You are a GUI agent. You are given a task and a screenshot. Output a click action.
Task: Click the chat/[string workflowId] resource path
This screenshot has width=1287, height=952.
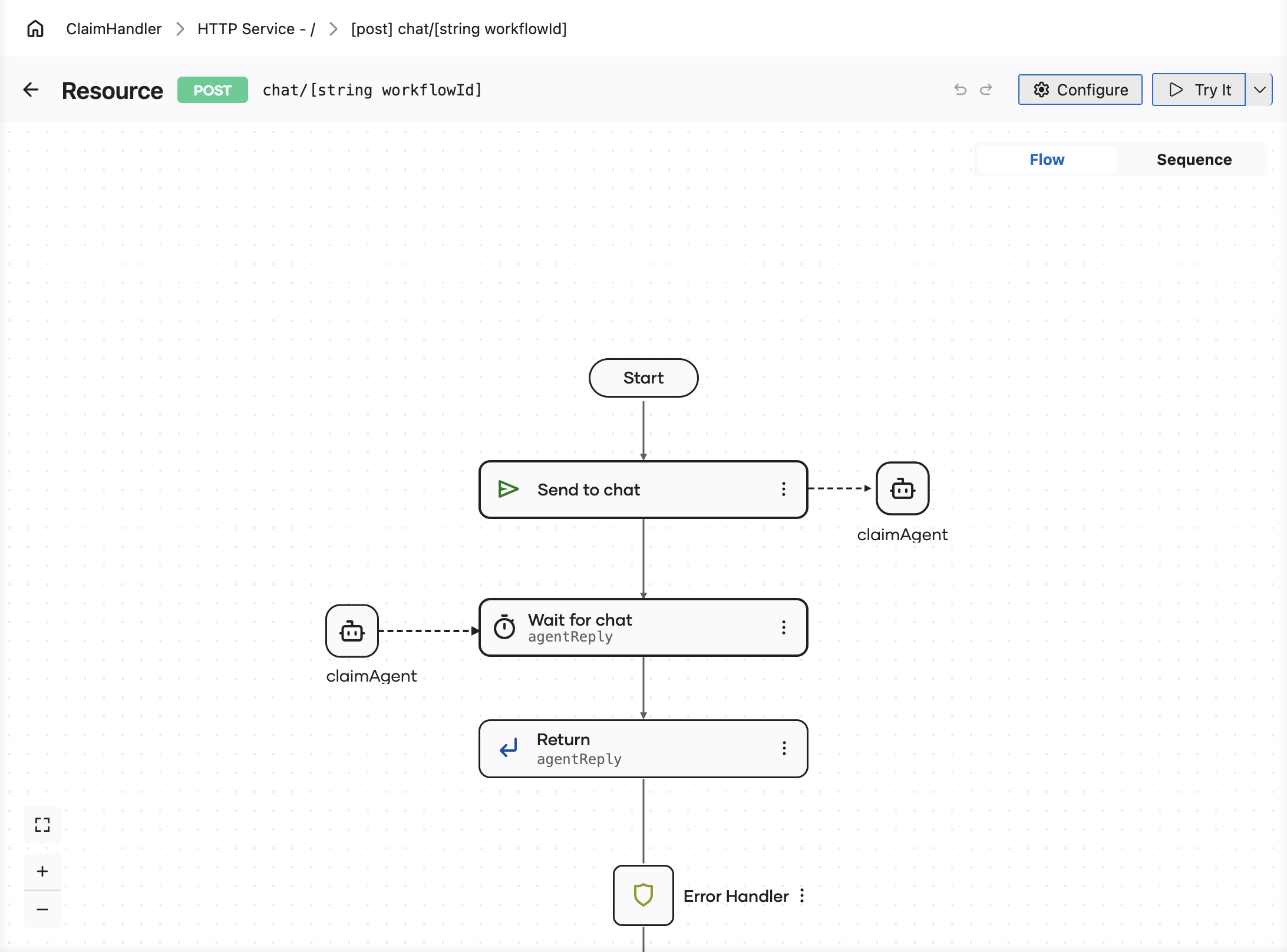click(x=372, y=90)
